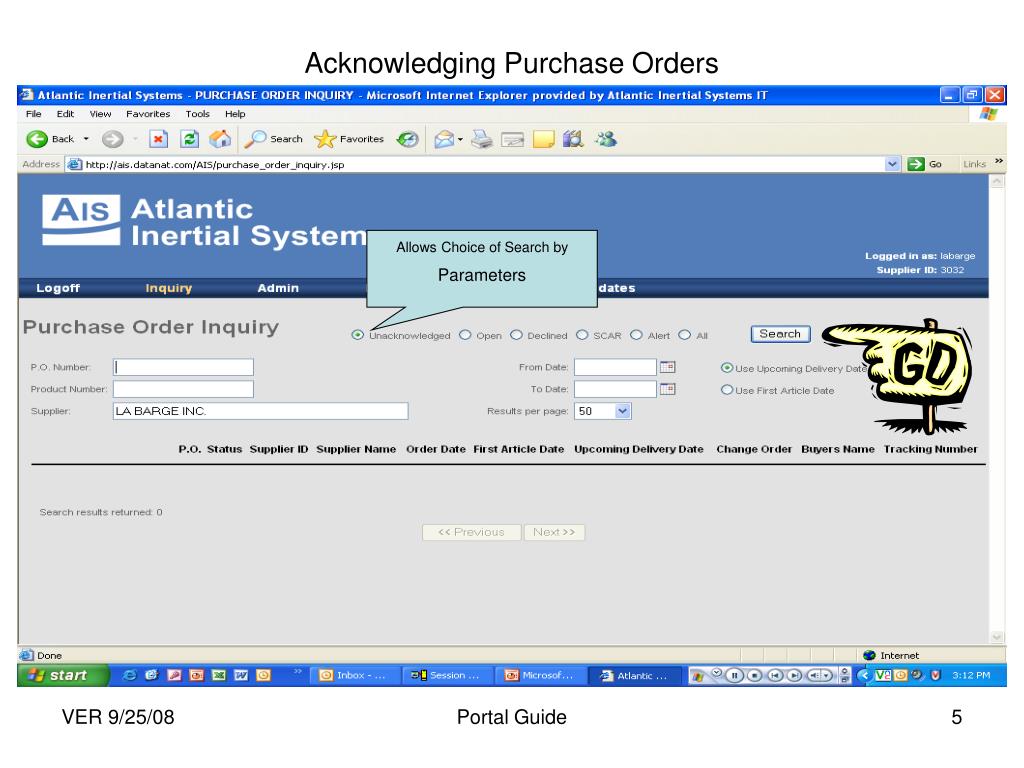
Task: Open the View menu
Action: (101, 114)
